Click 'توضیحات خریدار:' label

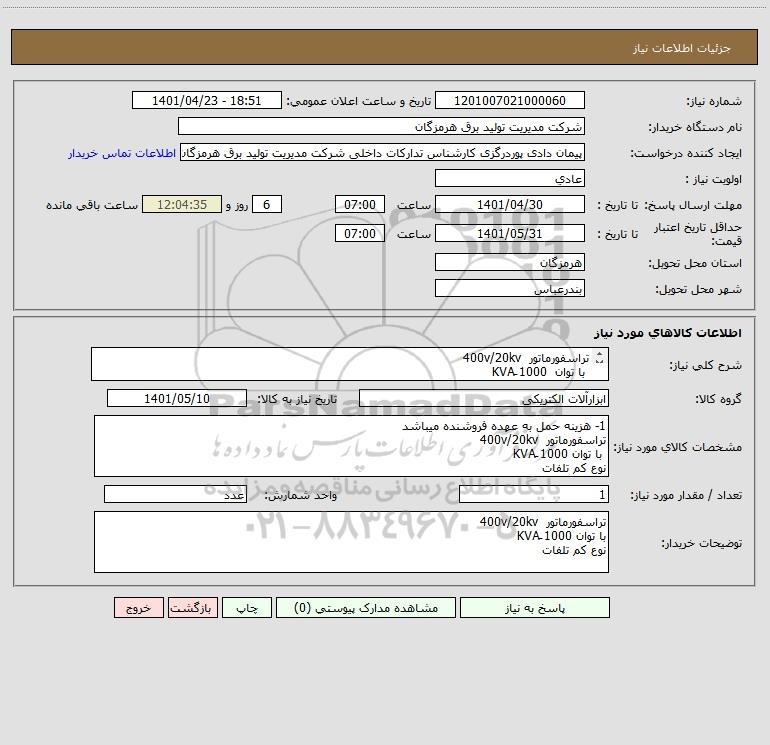pos(701,543)
